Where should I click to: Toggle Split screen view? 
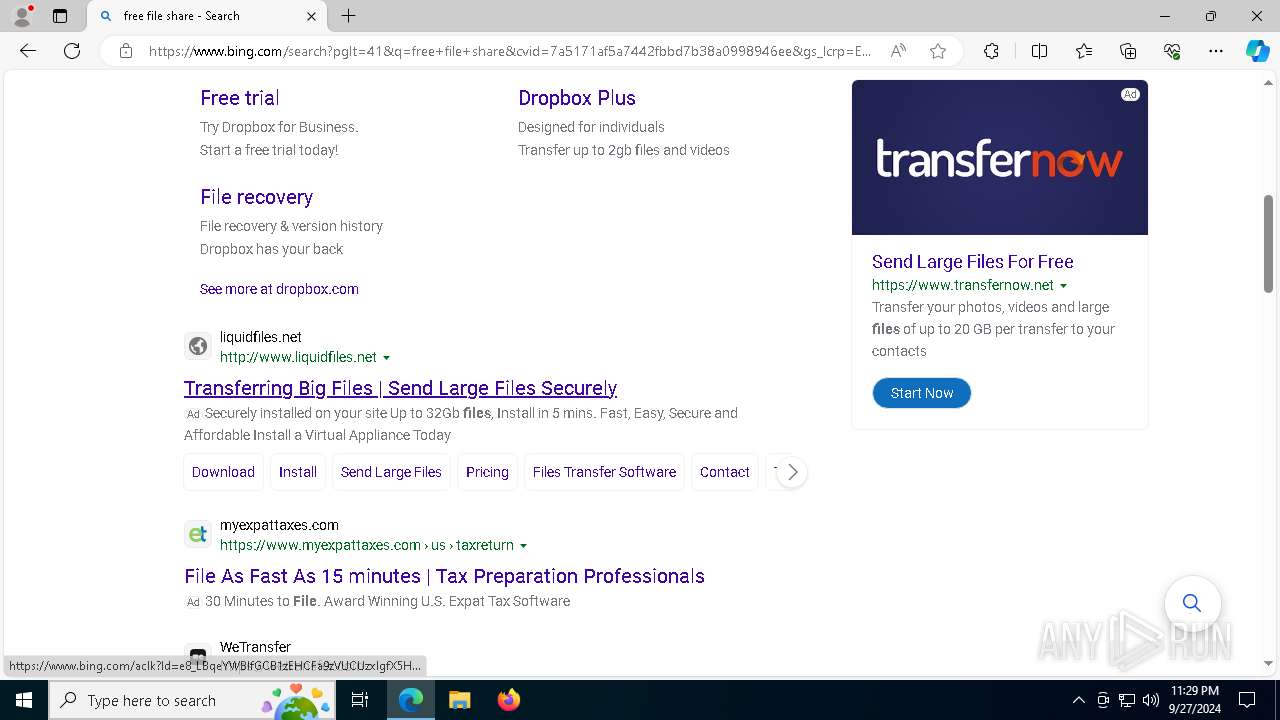[1039, 51]
